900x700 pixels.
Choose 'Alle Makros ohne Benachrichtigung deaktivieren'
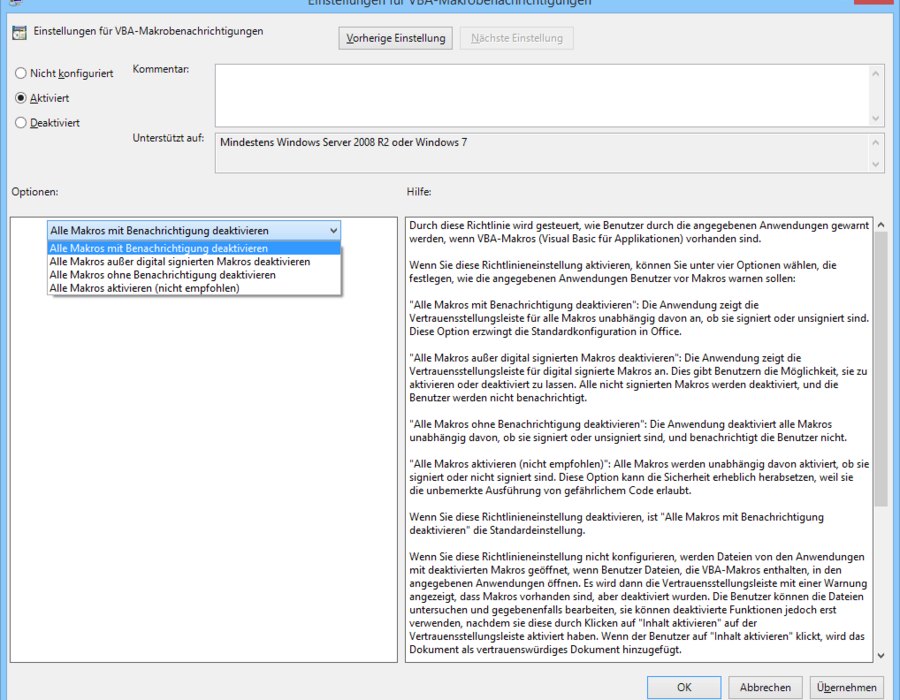(x=194, y=275)
